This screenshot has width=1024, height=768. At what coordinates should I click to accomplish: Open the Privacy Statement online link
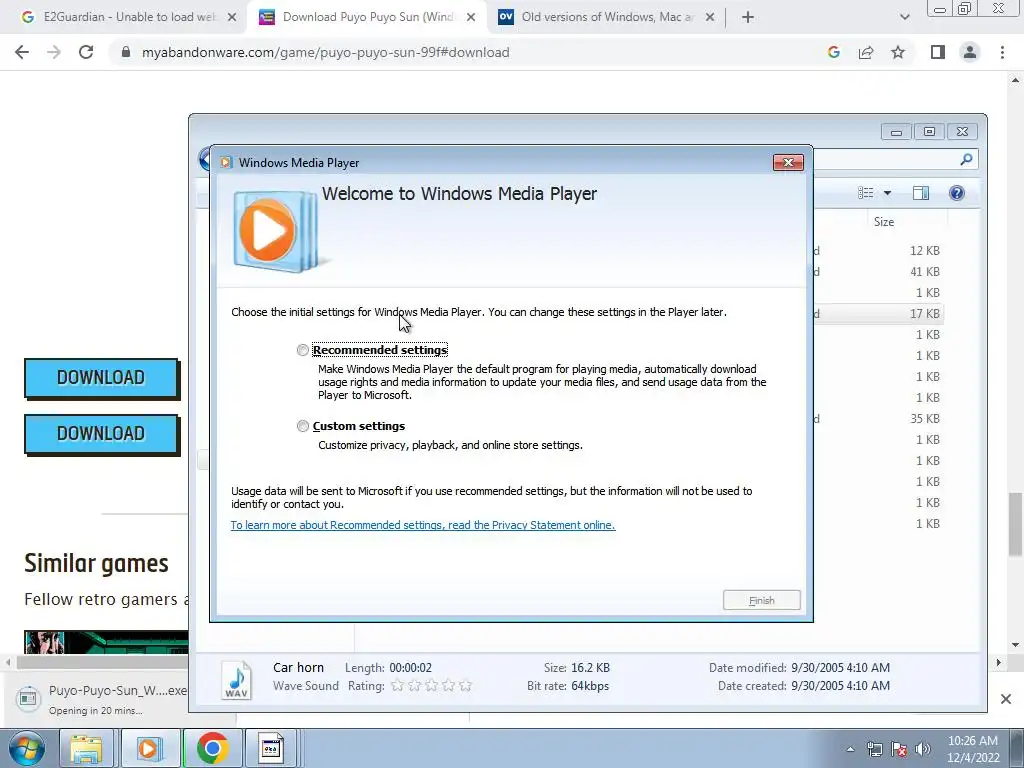coord(423,525)
